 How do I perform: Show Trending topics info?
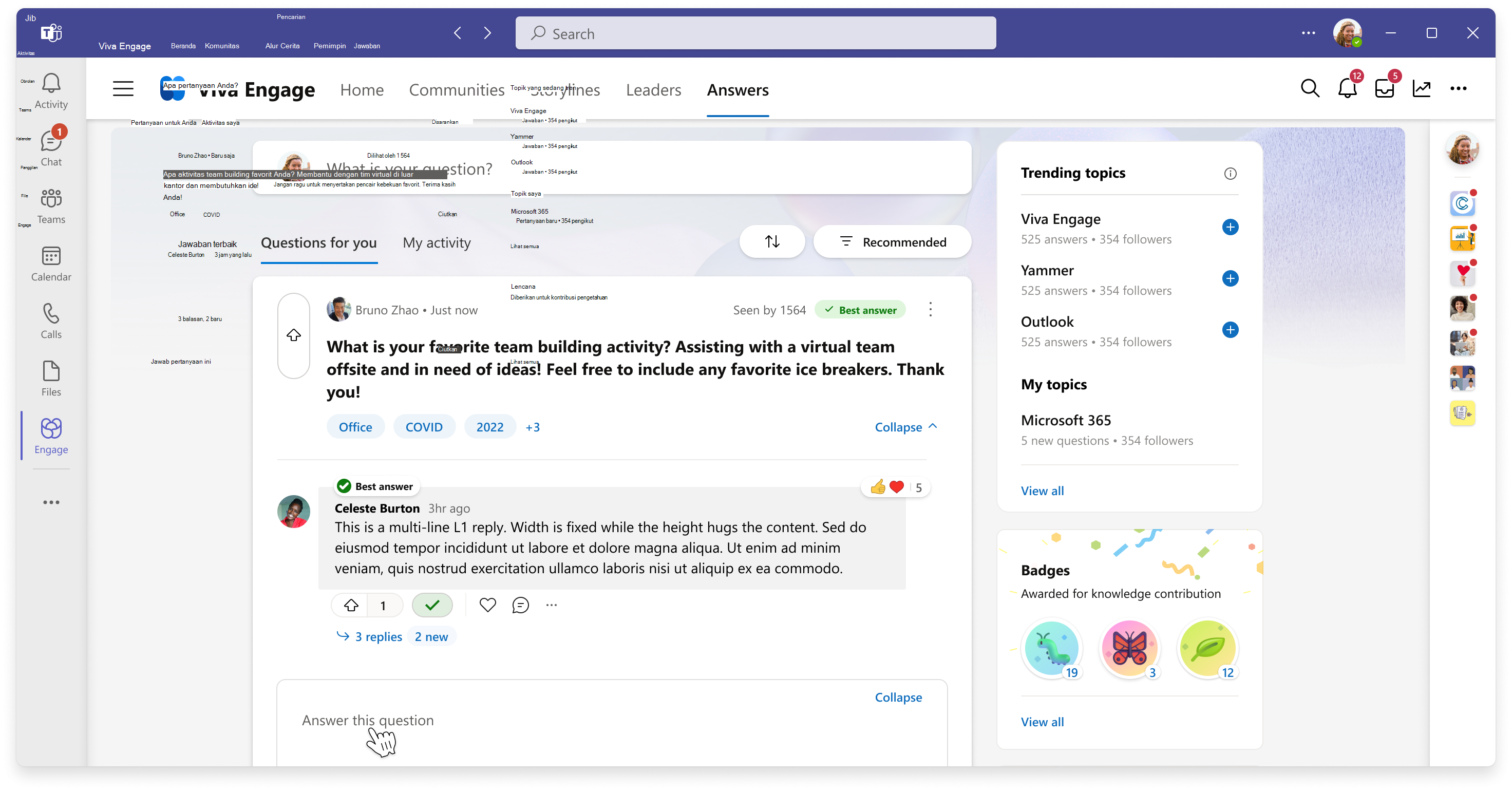[1230, 174]
